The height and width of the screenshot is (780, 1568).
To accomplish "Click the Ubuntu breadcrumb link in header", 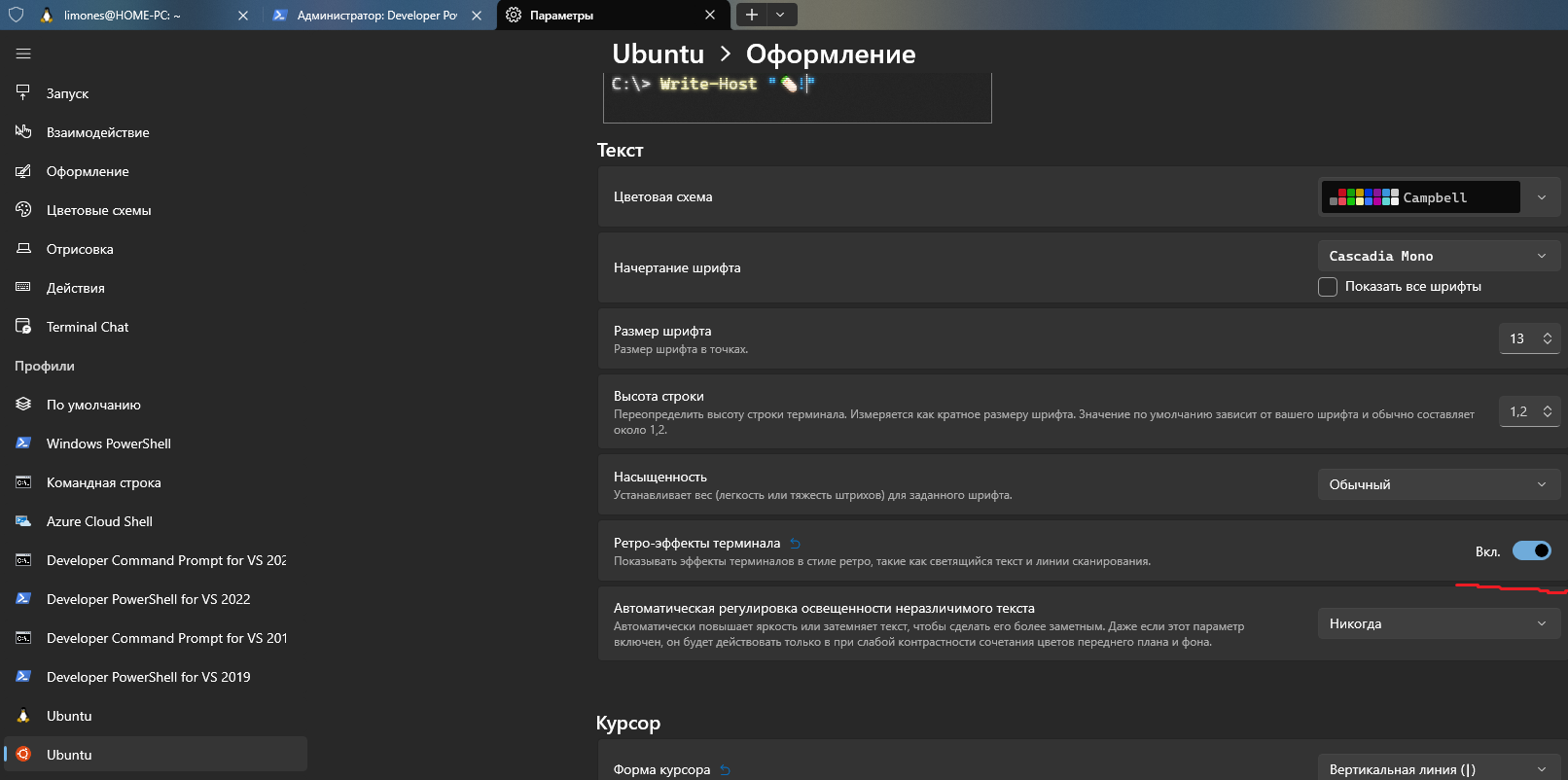I will (x=658, y=54).
